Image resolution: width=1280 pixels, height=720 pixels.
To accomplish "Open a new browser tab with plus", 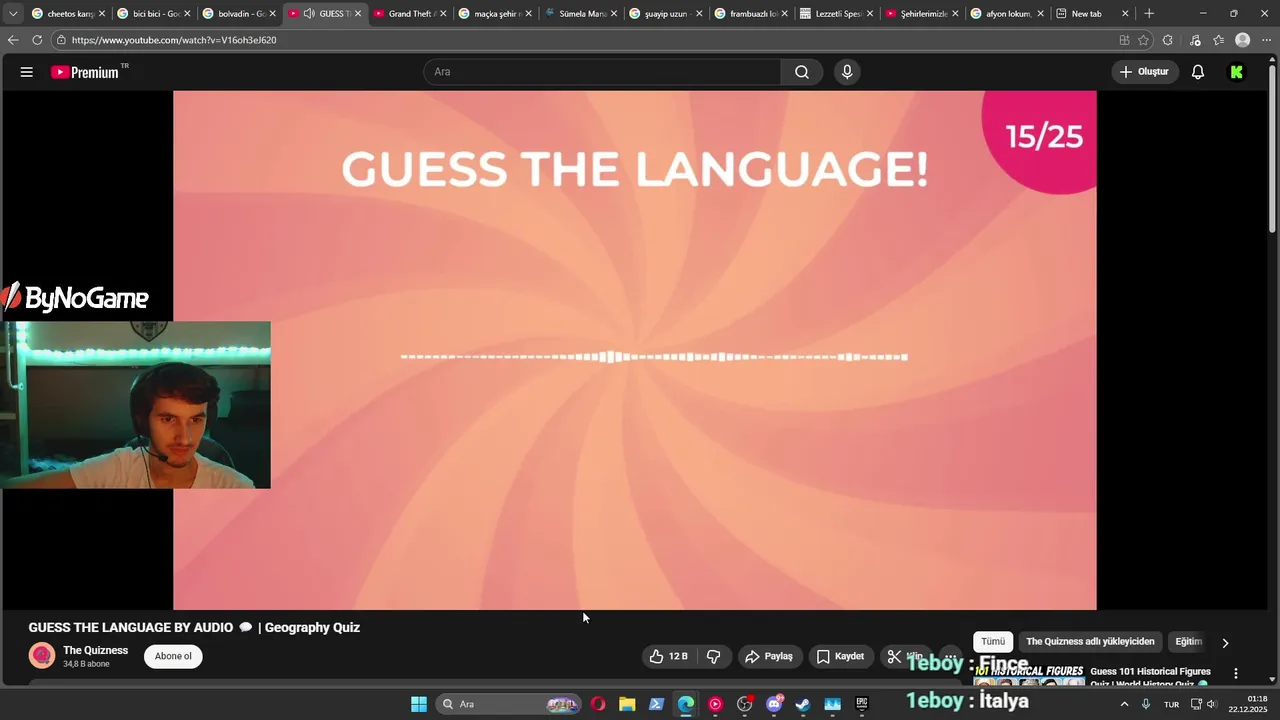I will coord(1149,14).
